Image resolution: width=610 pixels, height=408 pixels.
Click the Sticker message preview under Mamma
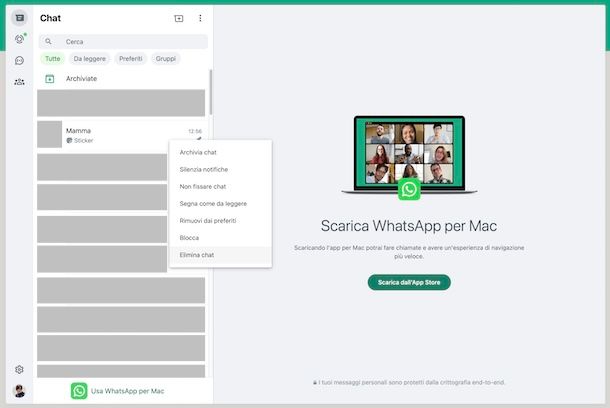(80, 140)
